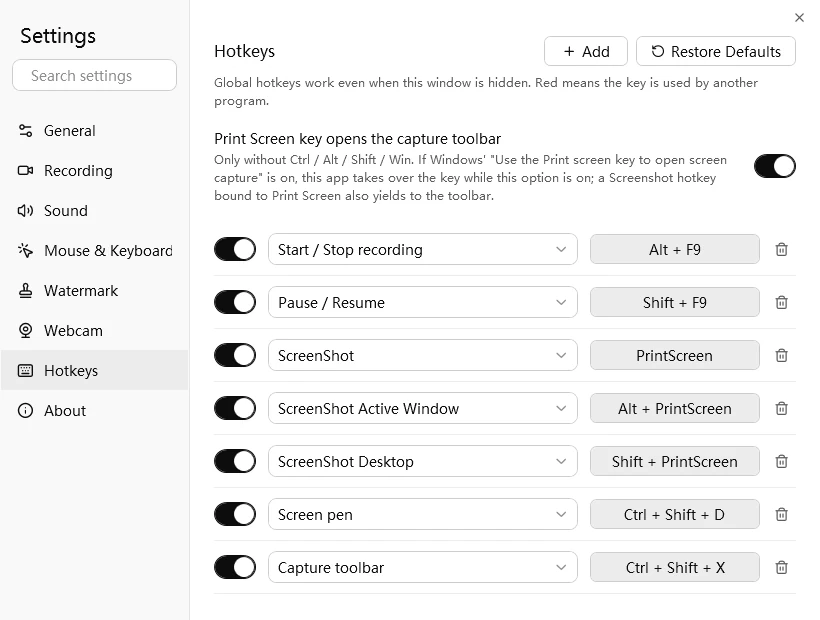The height and width of the screenshot is (620, 820).
Task: Disable the Start / Stop recording hotkey
Action: (235, 249)
